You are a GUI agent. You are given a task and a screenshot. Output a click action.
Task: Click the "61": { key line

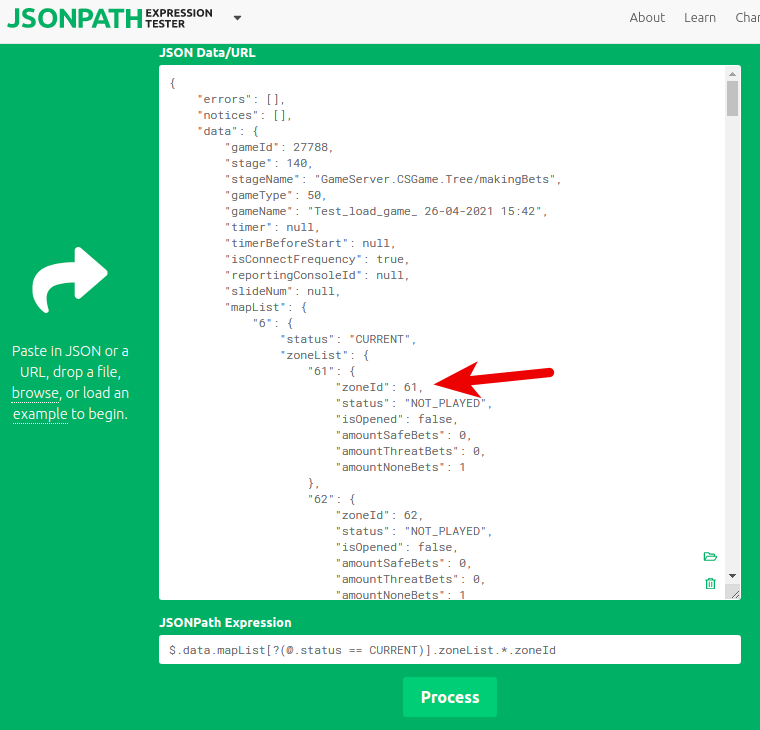click(x=332, y=371)
